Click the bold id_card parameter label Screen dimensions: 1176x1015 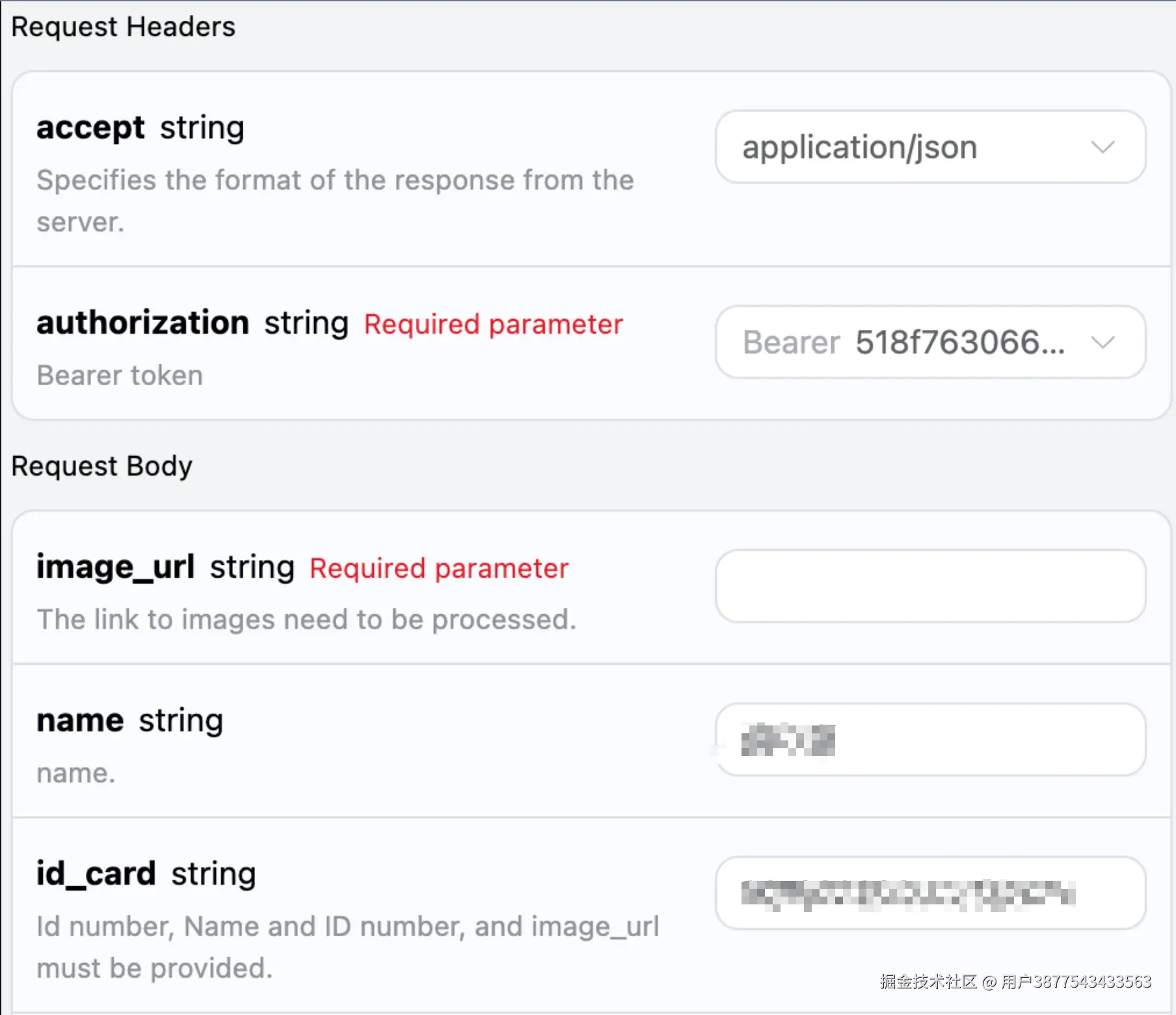(x=96, y=874)
